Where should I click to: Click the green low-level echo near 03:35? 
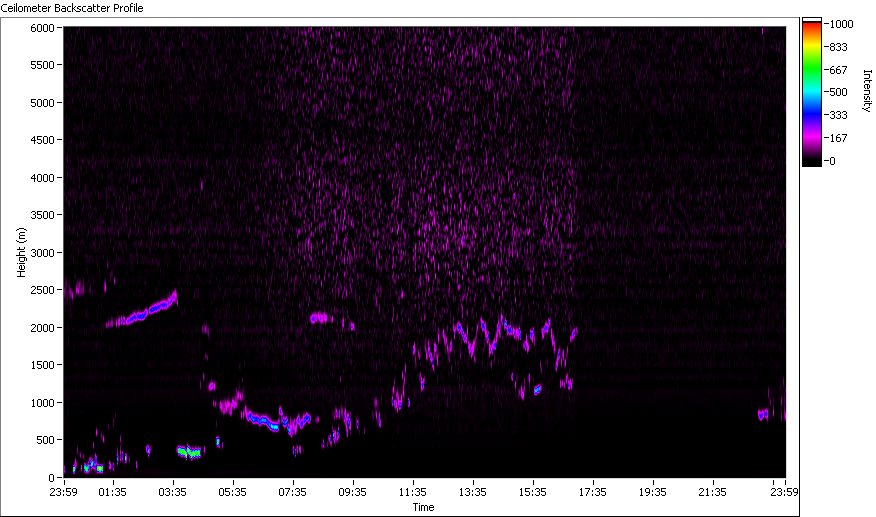pyautogui.click(x=189, y=452)
